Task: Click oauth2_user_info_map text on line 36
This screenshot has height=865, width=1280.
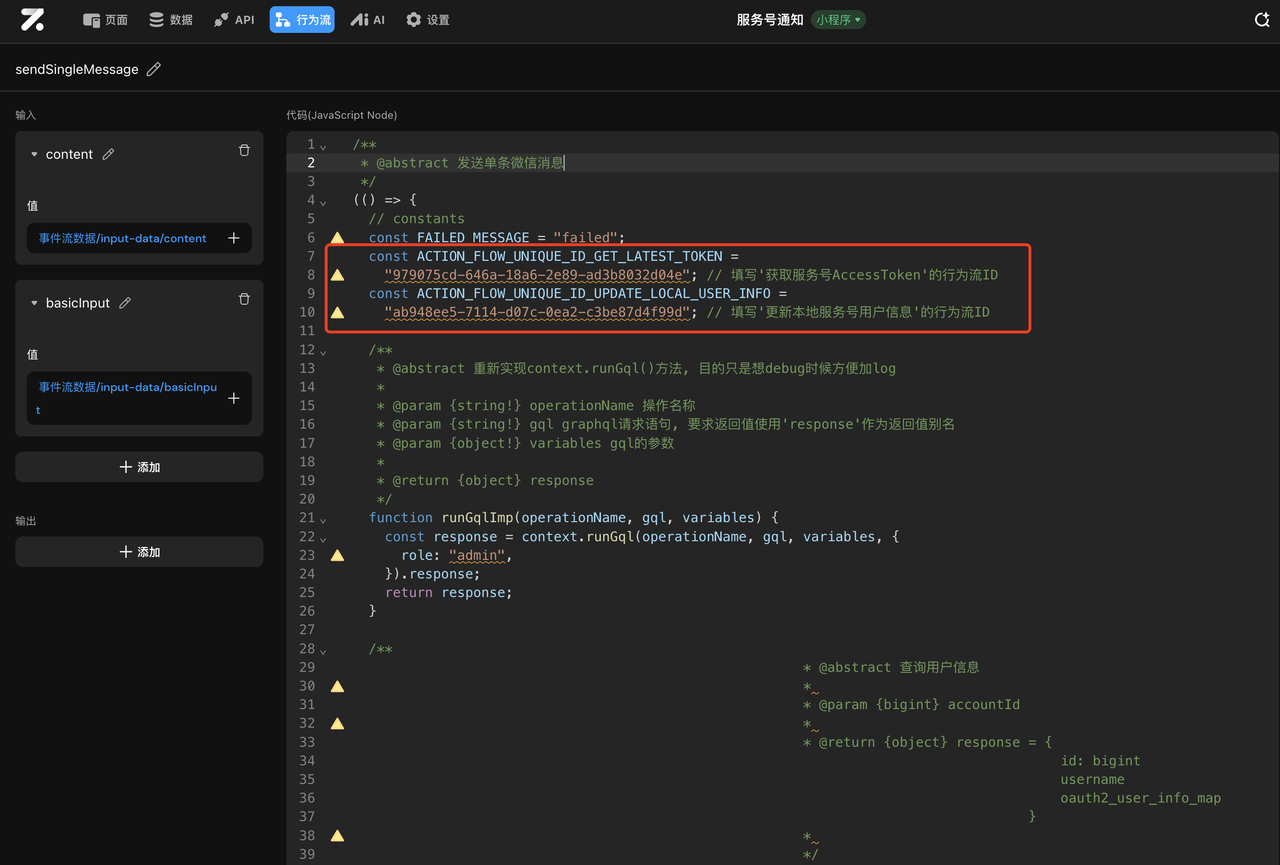Action: tap(1141, 798)
